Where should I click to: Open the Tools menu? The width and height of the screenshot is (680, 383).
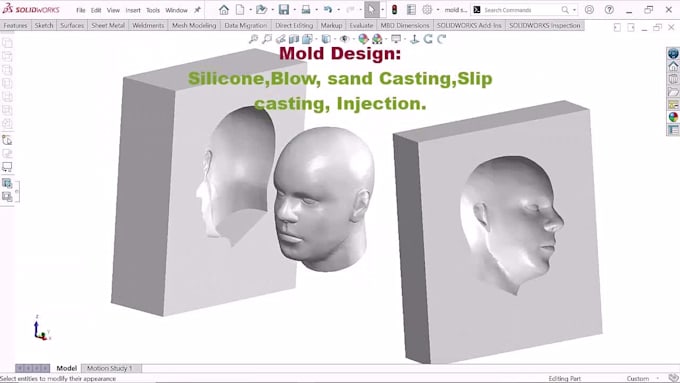[153, 10]
